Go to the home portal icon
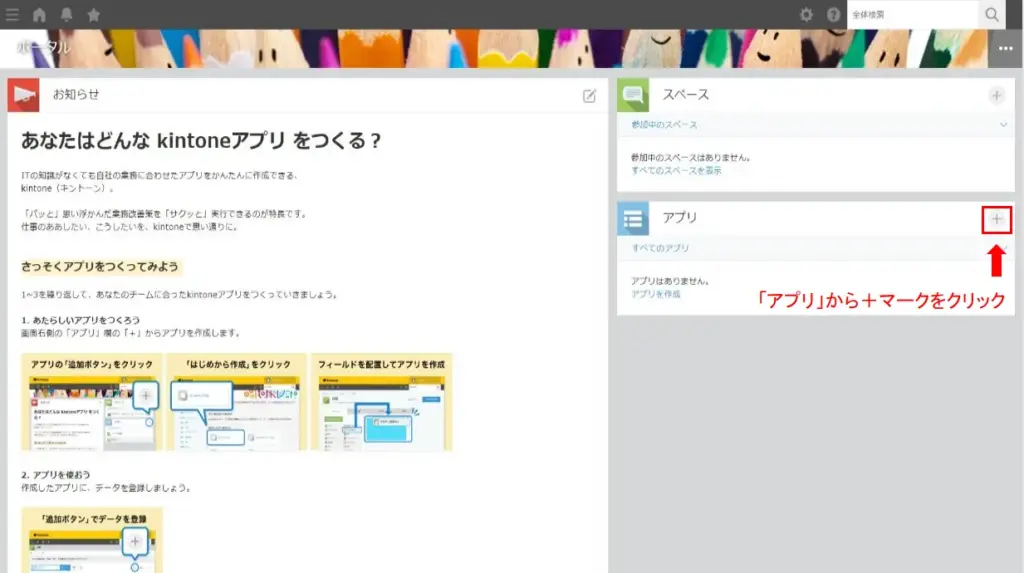 [x=39, y=14]
